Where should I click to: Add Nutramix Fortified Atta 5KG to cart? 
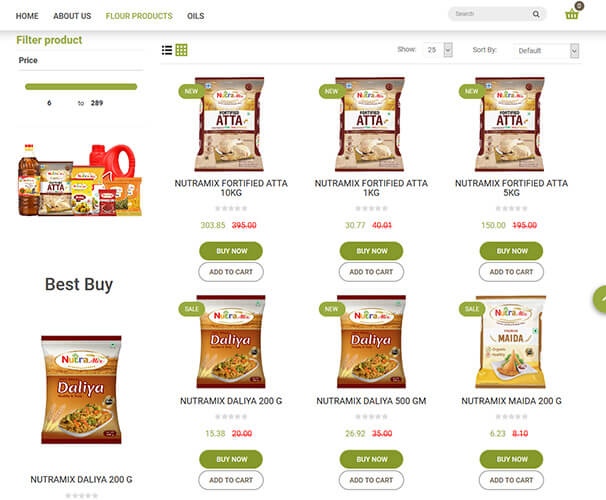(x=511, y=272)
